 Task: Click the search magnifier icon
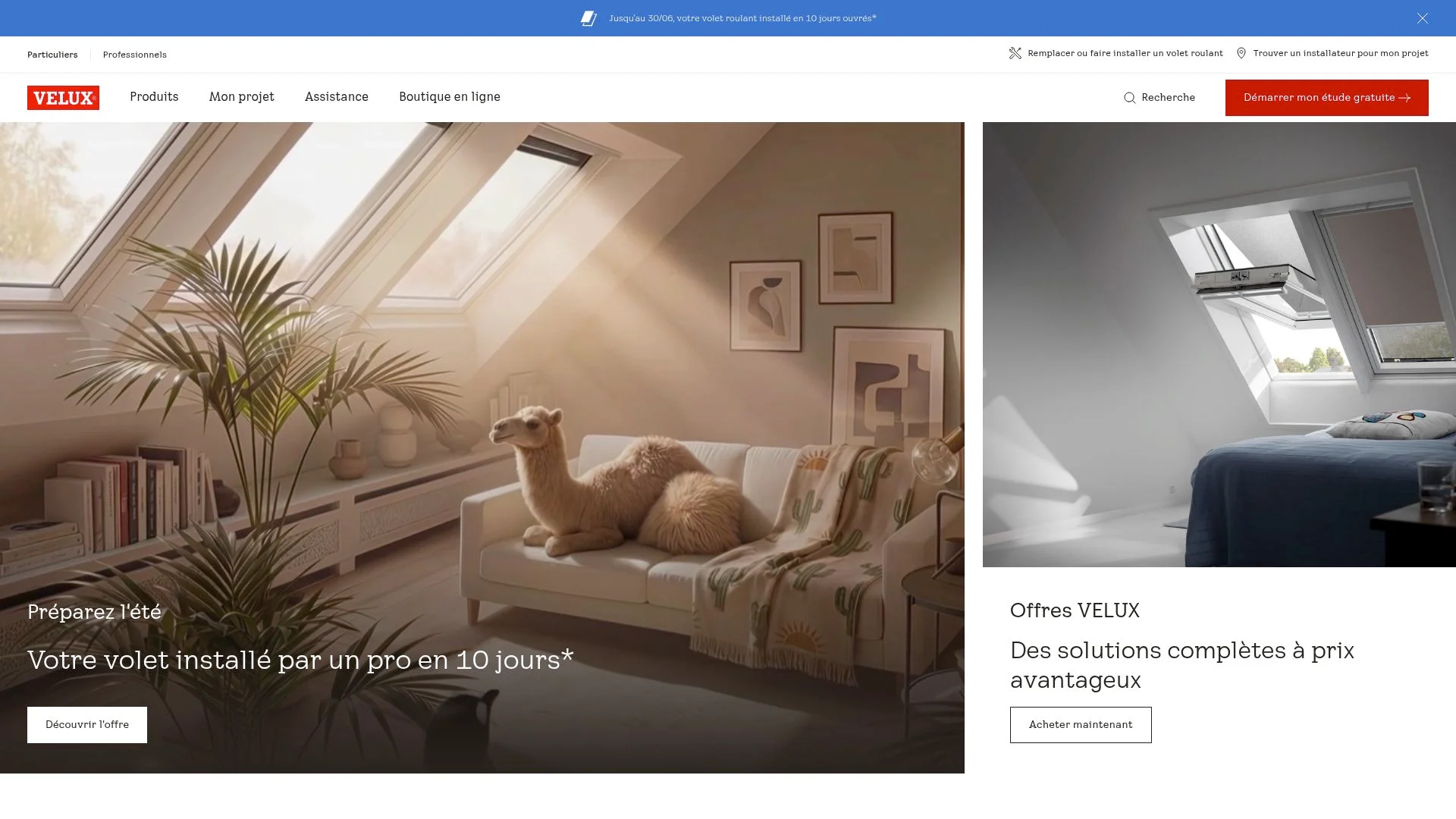tap(1129, 98)
